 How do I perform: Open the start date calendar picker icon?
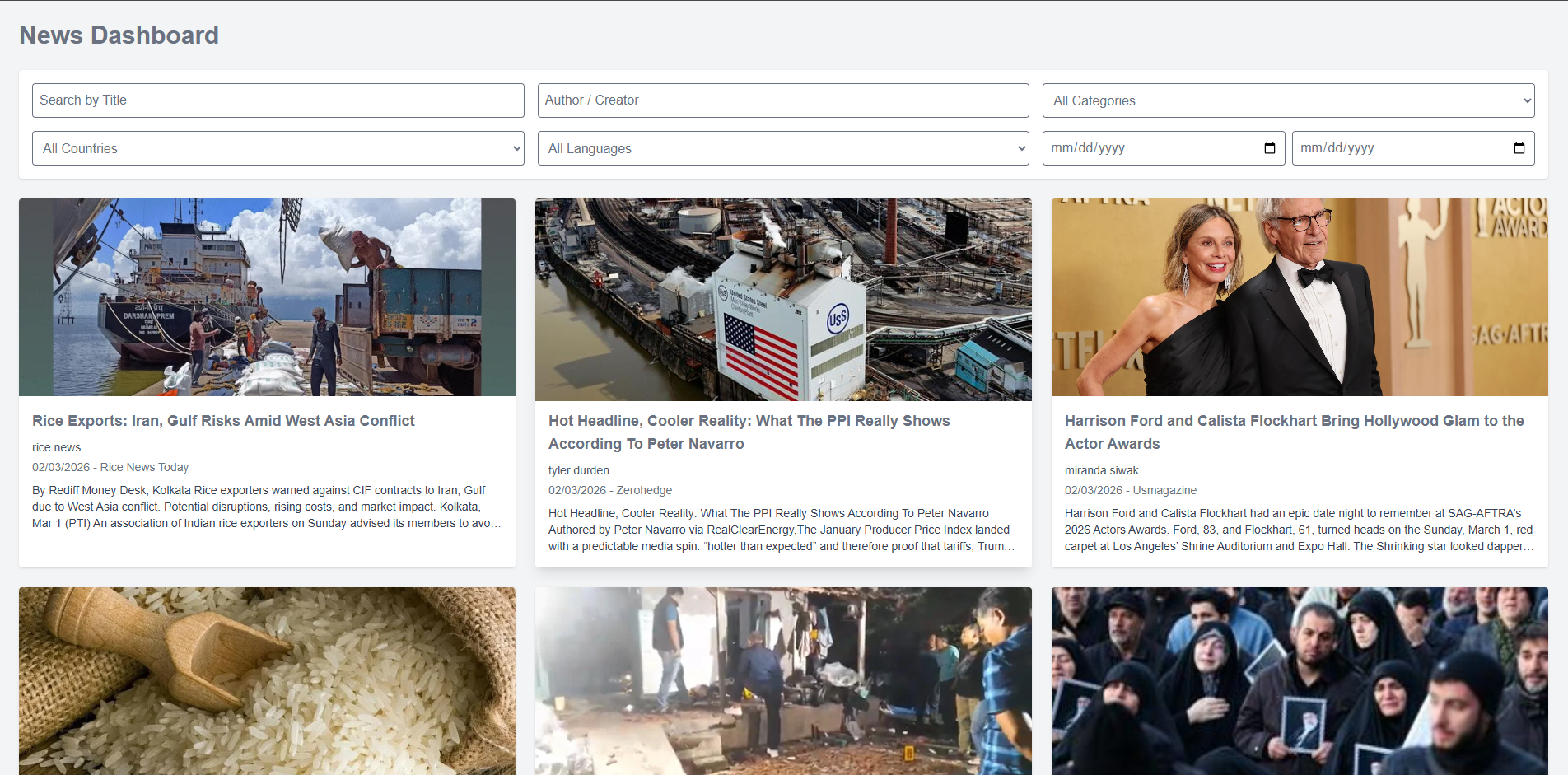tap(1269, 148)
